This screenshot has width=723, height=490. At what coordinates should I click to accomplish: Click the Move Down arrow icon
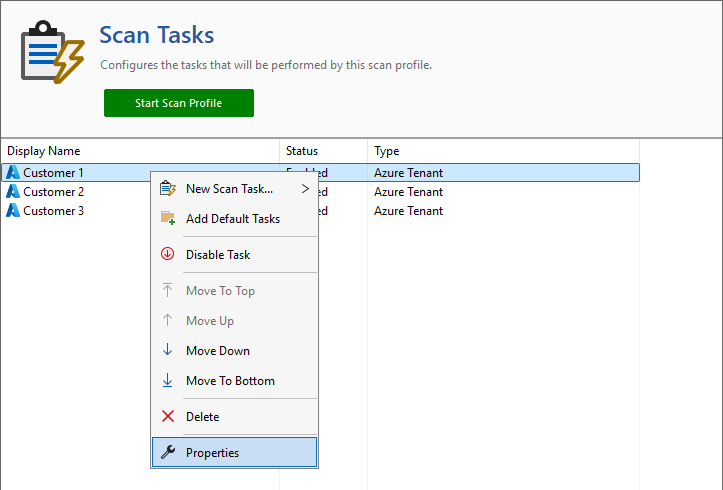[167, 351]
